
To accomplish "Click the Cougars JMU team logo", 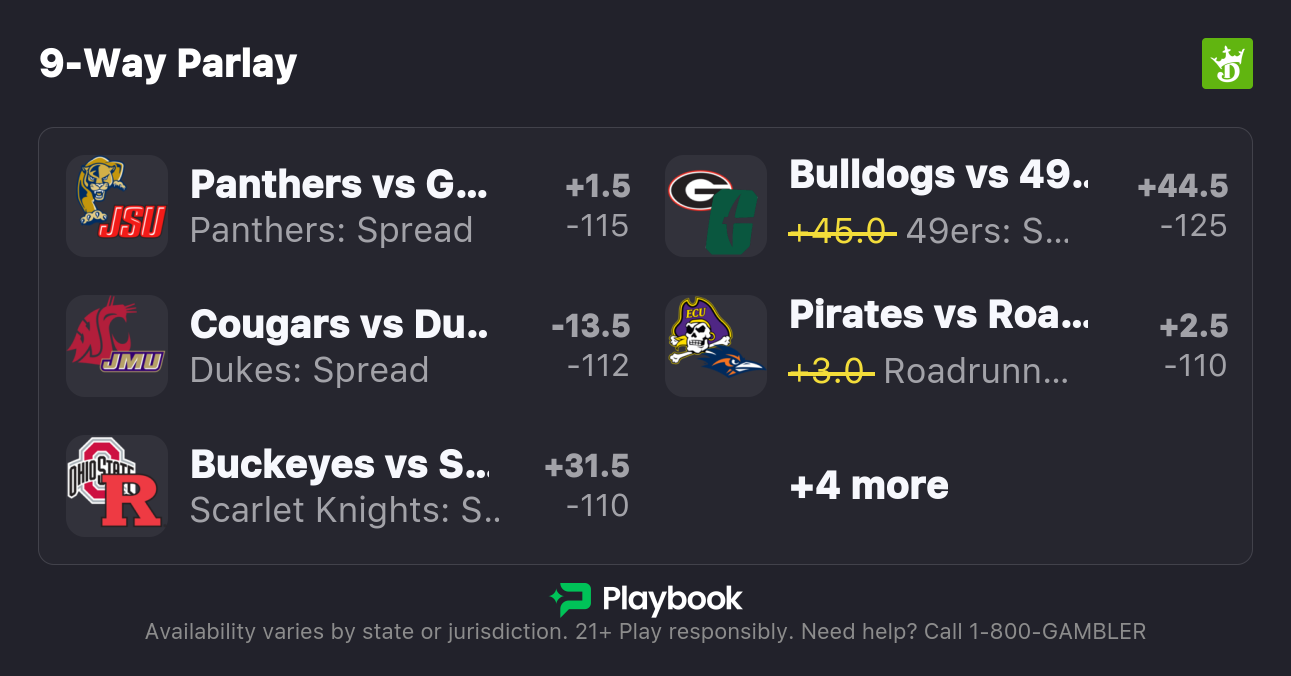I will point(117,346).
